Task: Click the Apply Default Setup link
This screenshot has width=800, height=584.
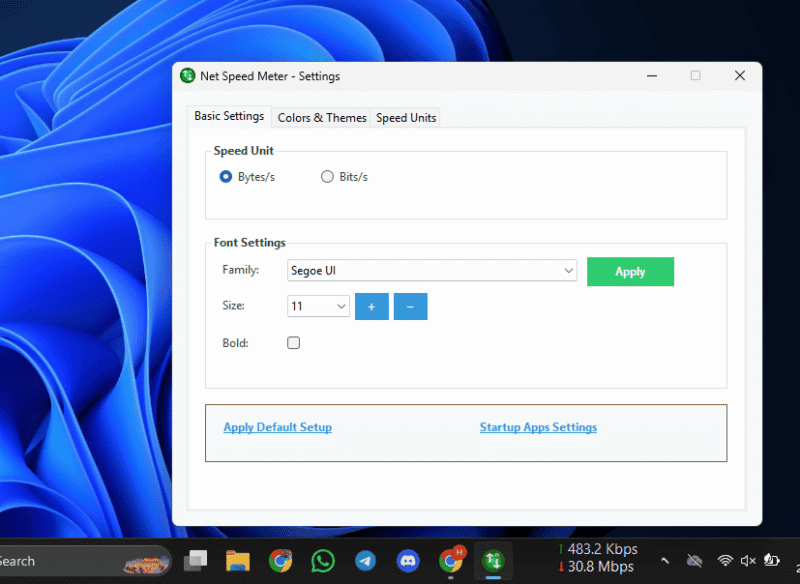Action: tap(277, 427)
